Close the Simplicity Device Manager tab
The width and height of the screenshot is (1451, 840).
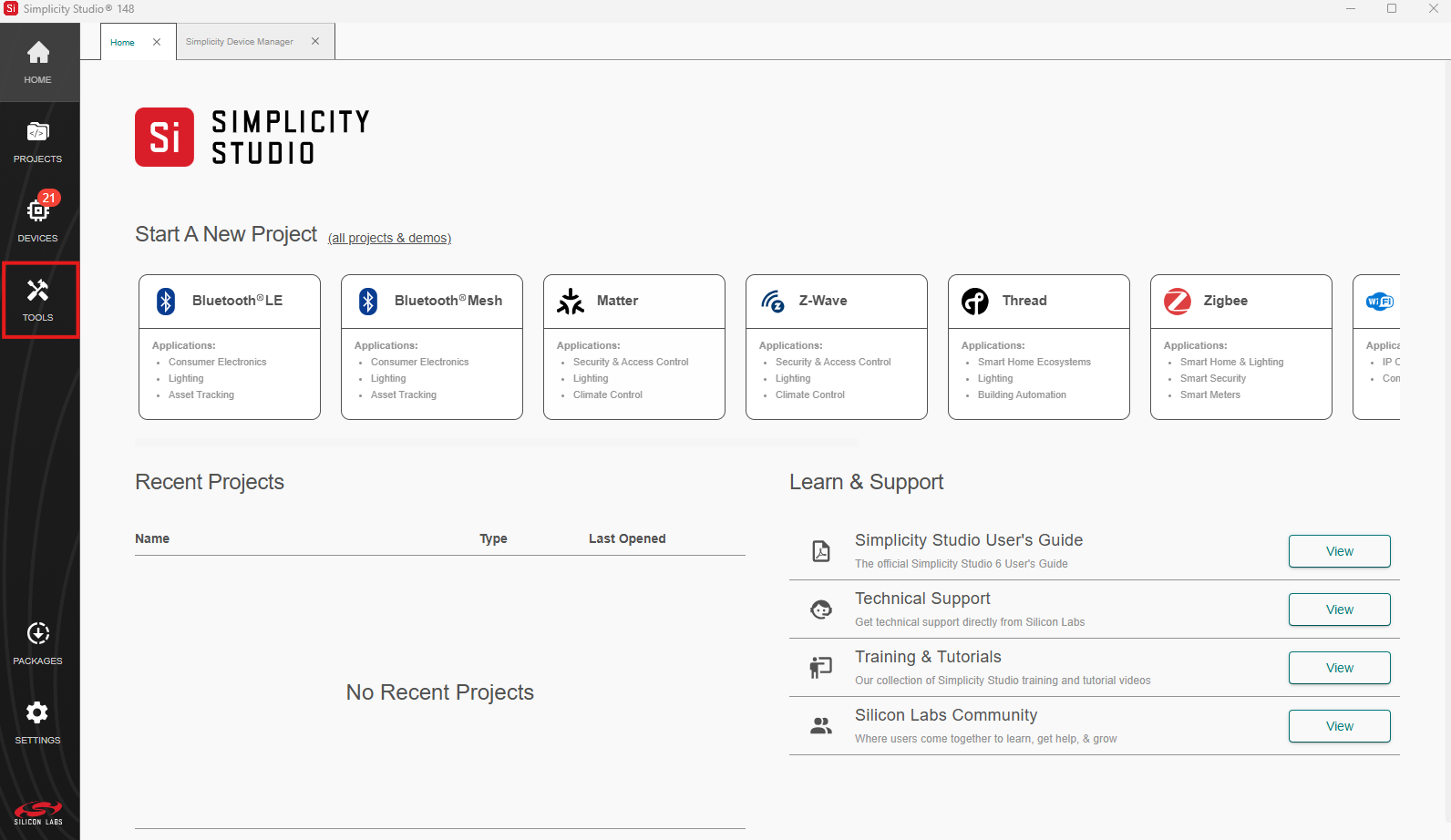click(315, 42)
